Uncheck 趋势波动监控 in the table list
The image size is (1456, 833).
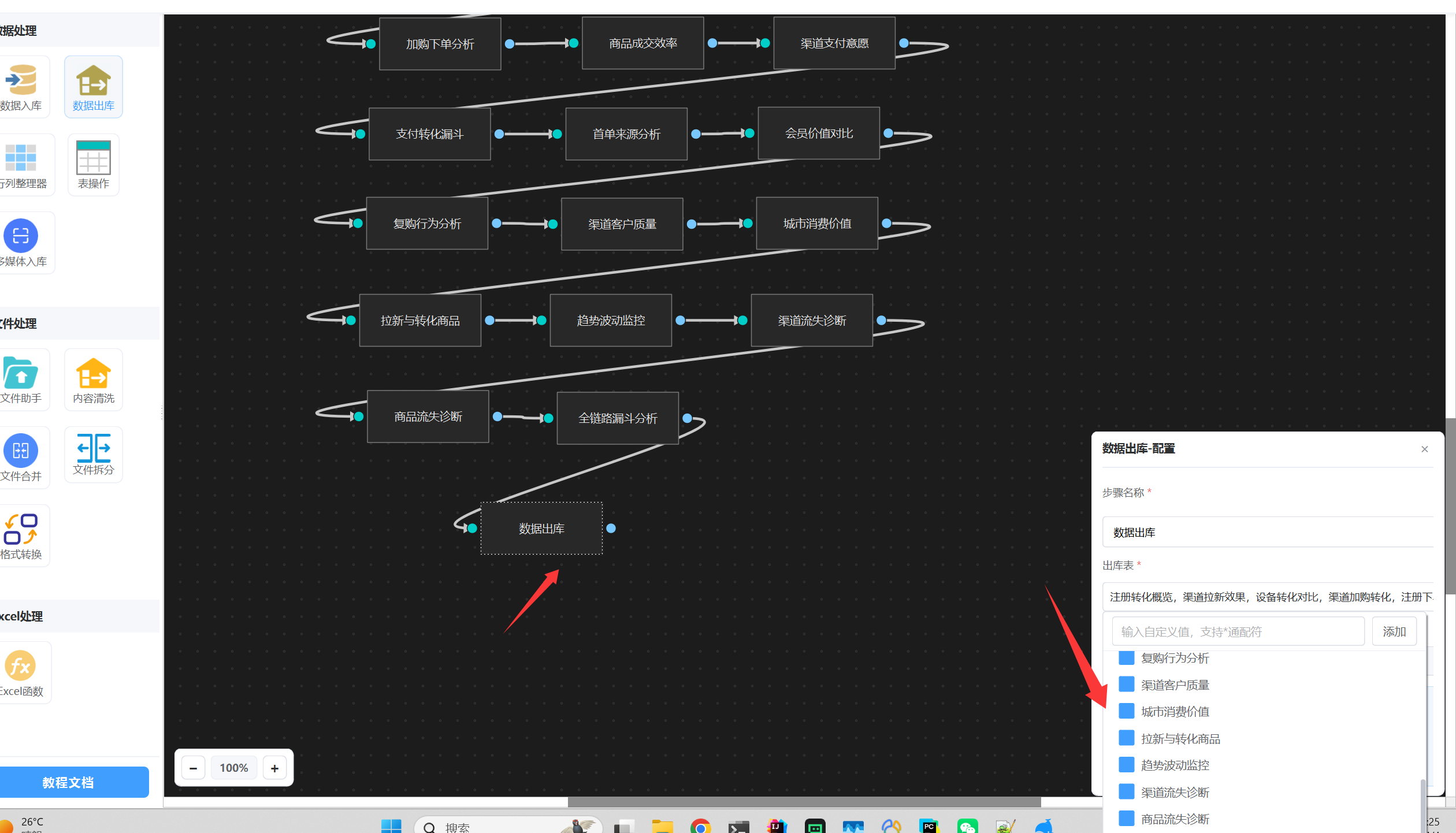tap(1126, 765)
